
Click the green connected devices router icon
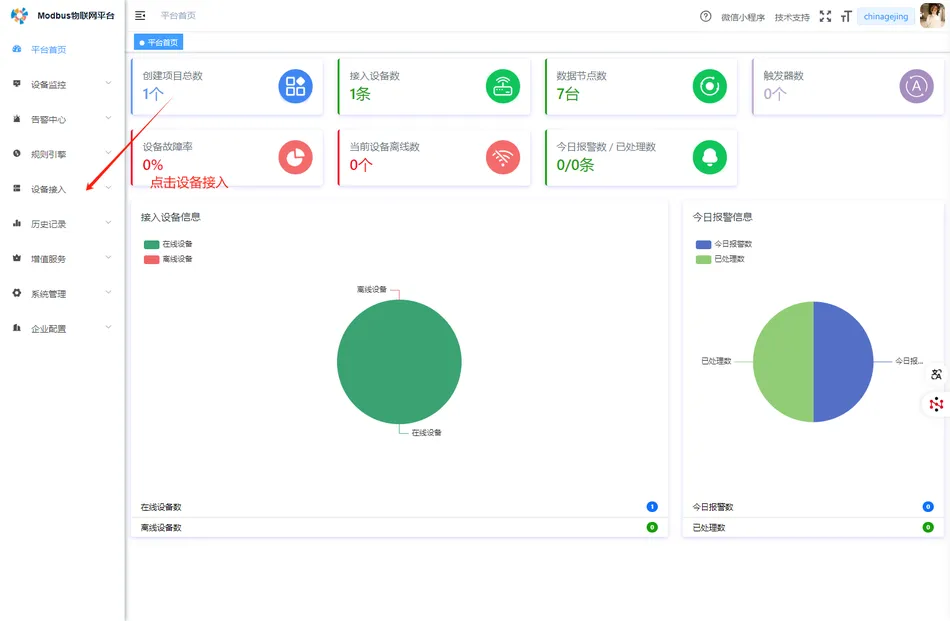pyautogui.click(x=503, y=86)
